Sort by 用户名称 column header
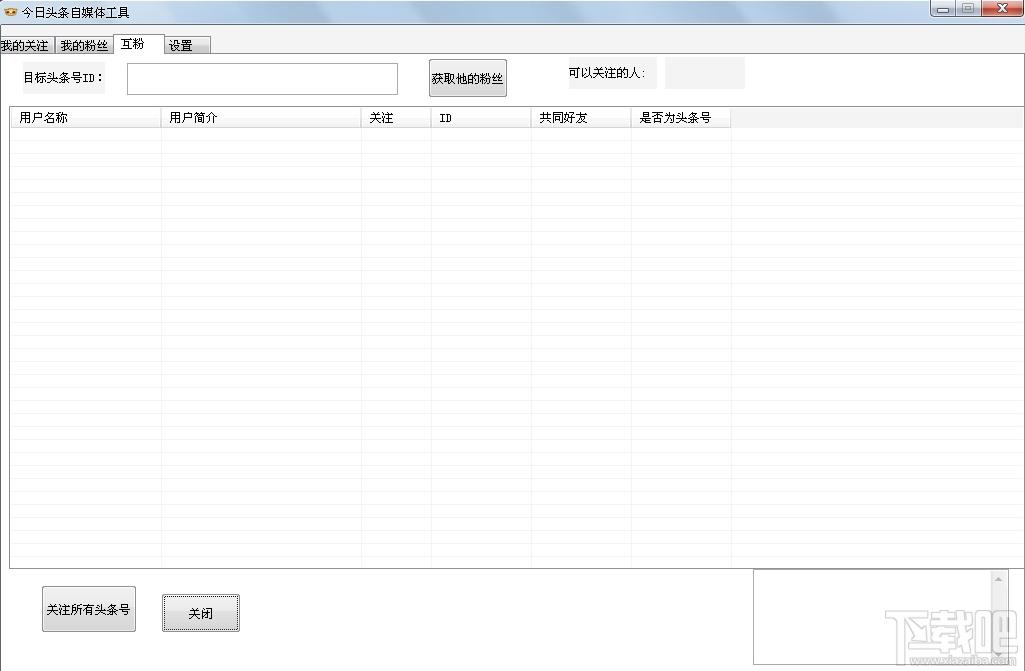Screen dimensions: 1025x671 pos(86,118)
